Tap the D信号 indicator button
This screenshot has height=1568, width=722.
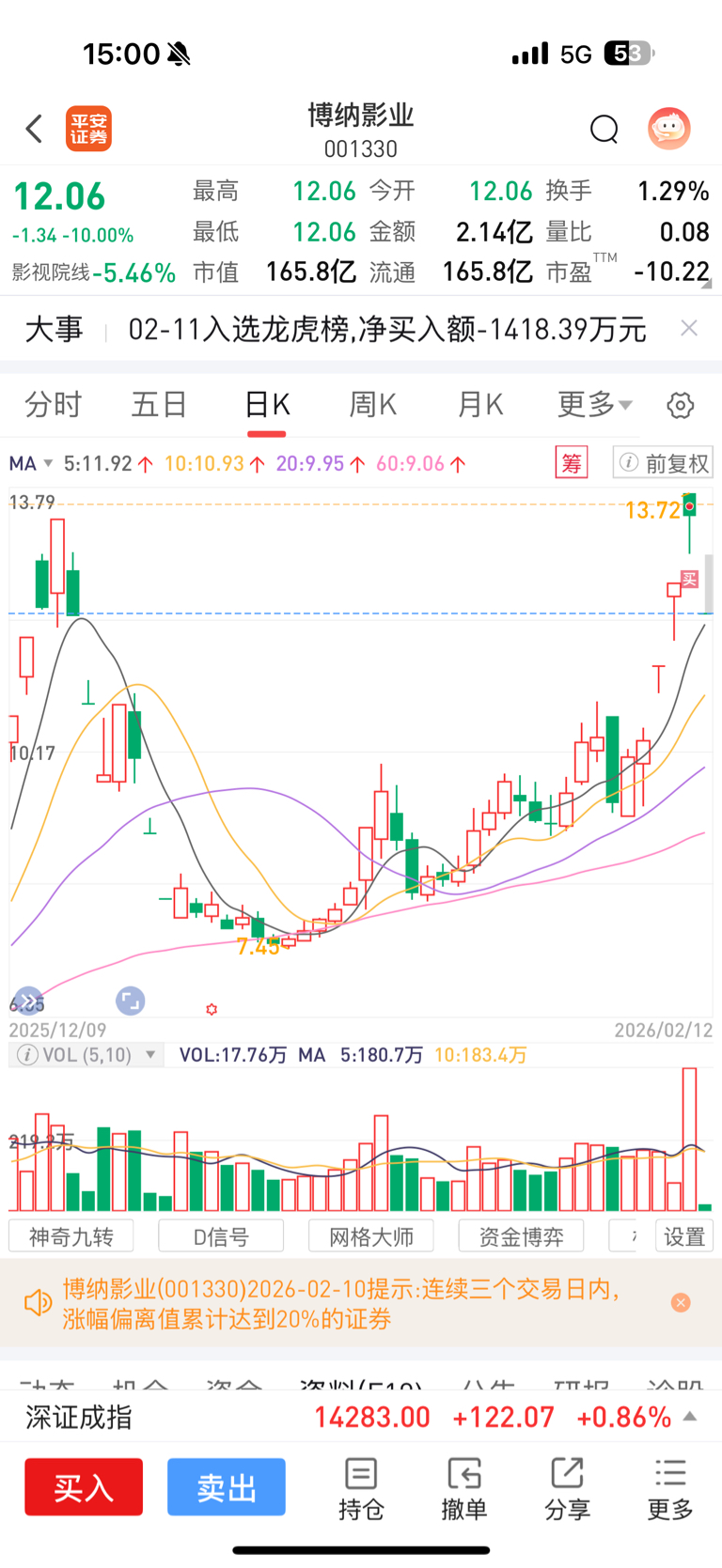coord(221,1236)
